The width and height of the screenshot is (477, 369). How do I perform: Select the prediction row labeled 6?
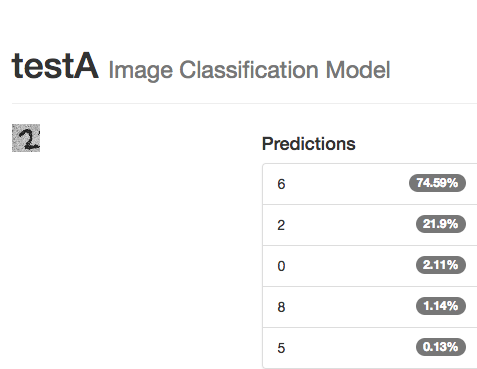370,184
